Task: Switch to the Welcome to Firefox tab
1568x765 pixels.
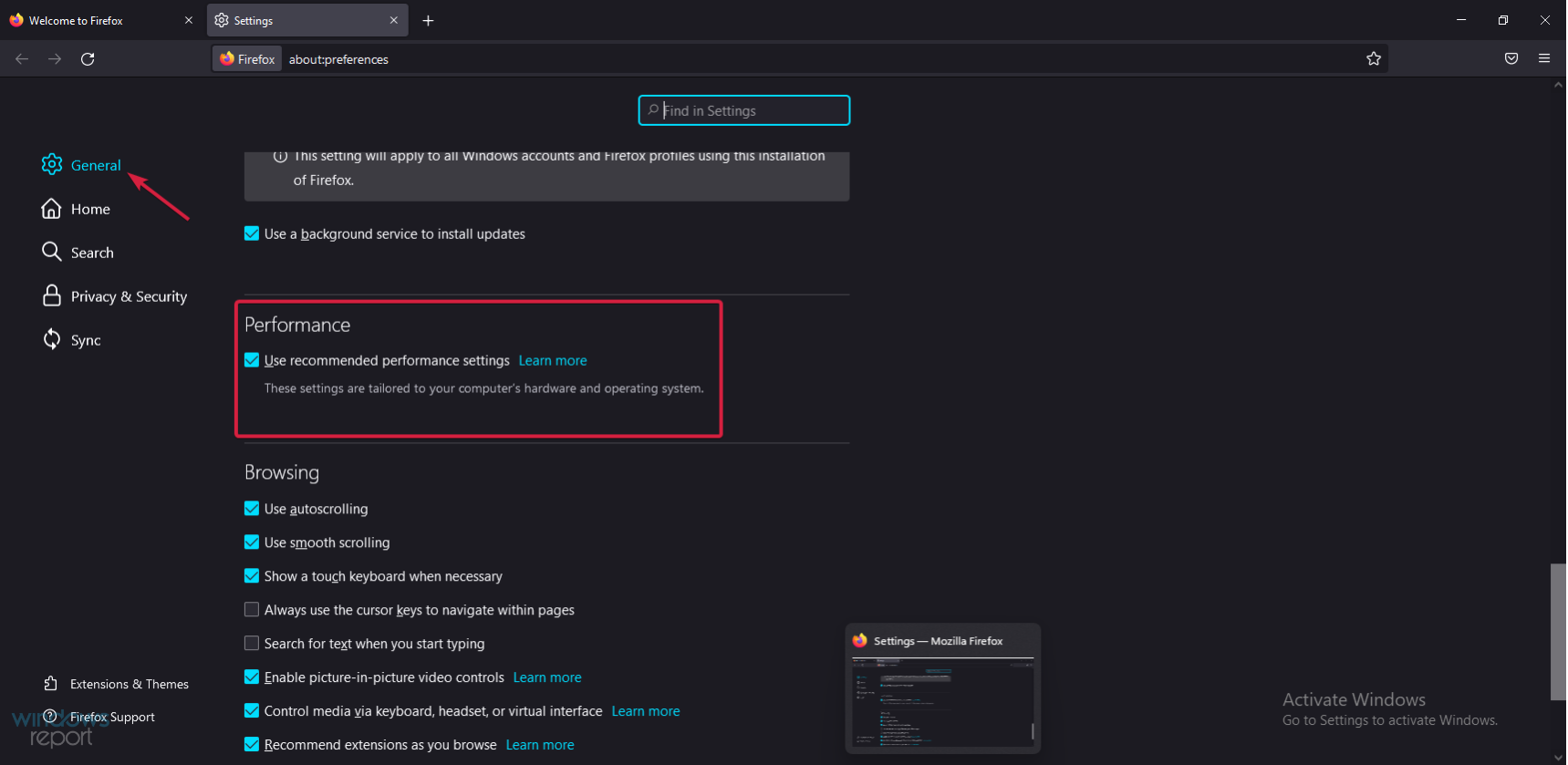Action: point(101,20)
